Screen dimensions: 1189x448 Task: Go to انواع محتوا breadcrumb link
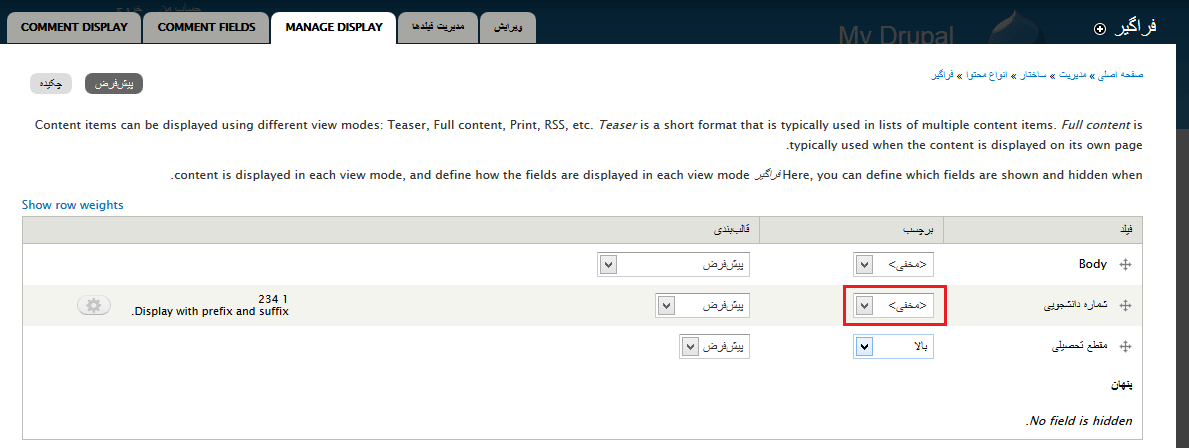click(986, 75)
